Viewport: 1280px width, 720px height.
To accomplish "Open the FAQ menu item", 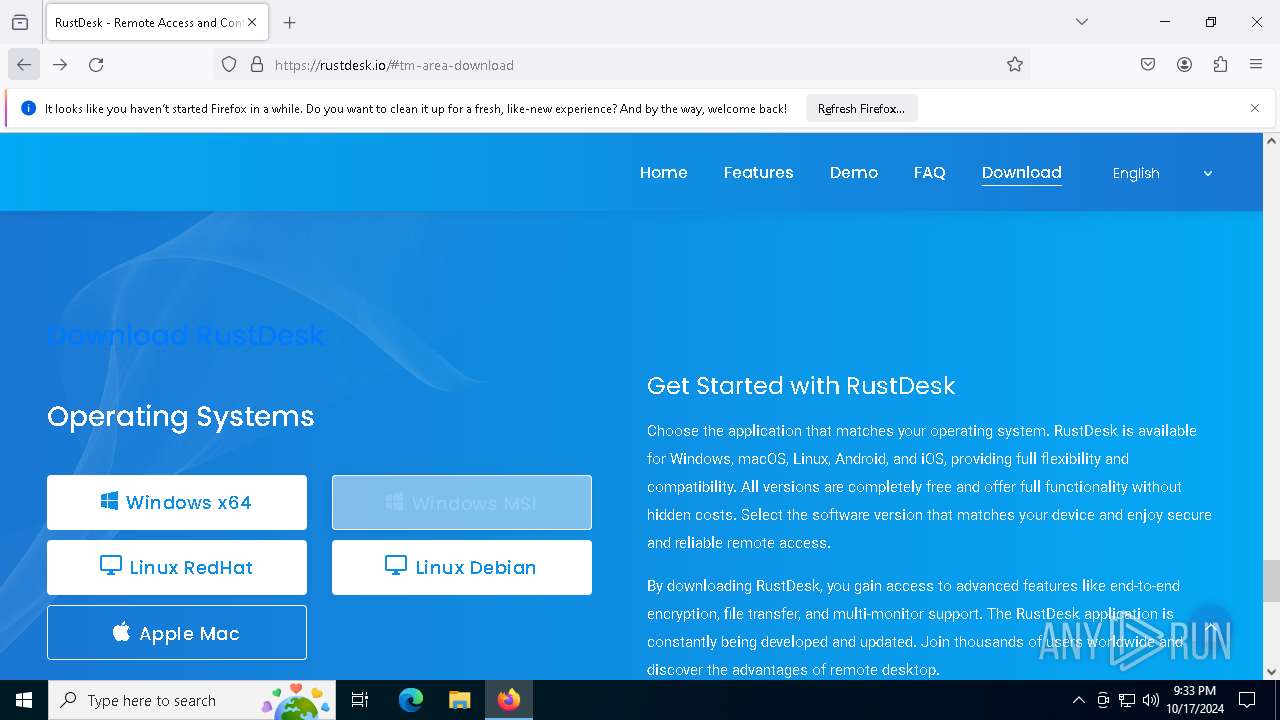I will (x=930, y=172).
